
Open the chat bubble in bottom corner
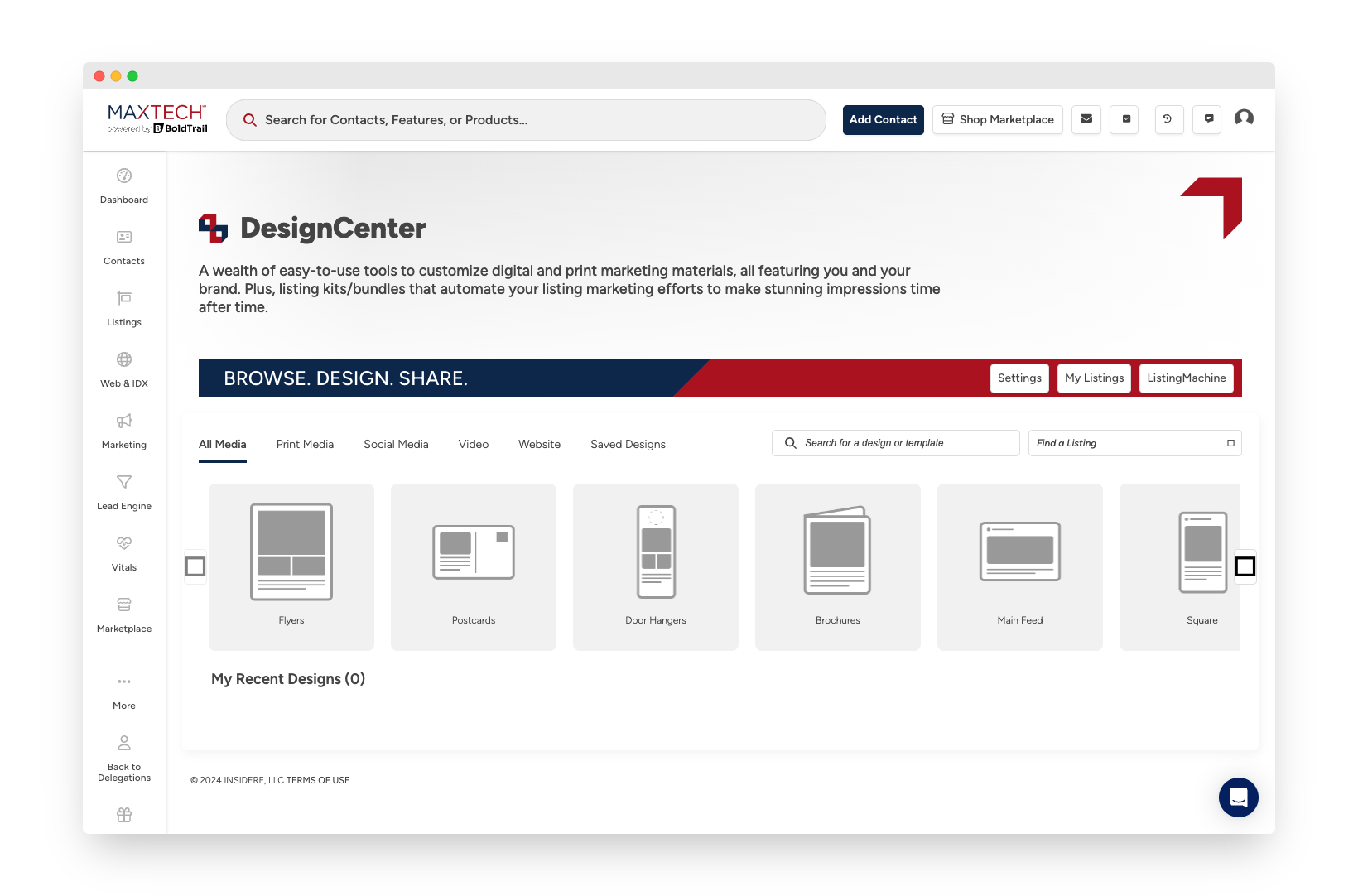point(1239,797)
